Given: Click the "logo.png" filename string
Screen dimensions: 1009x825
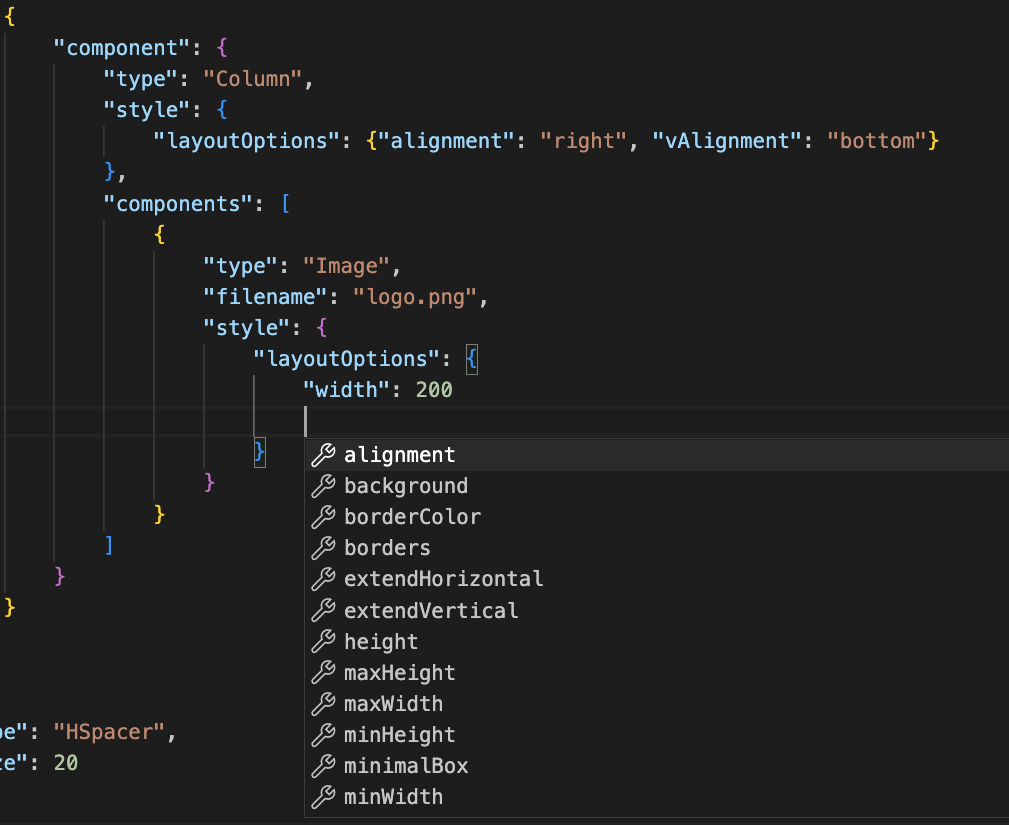Looking at the screenshot, I should click(418, 297).
